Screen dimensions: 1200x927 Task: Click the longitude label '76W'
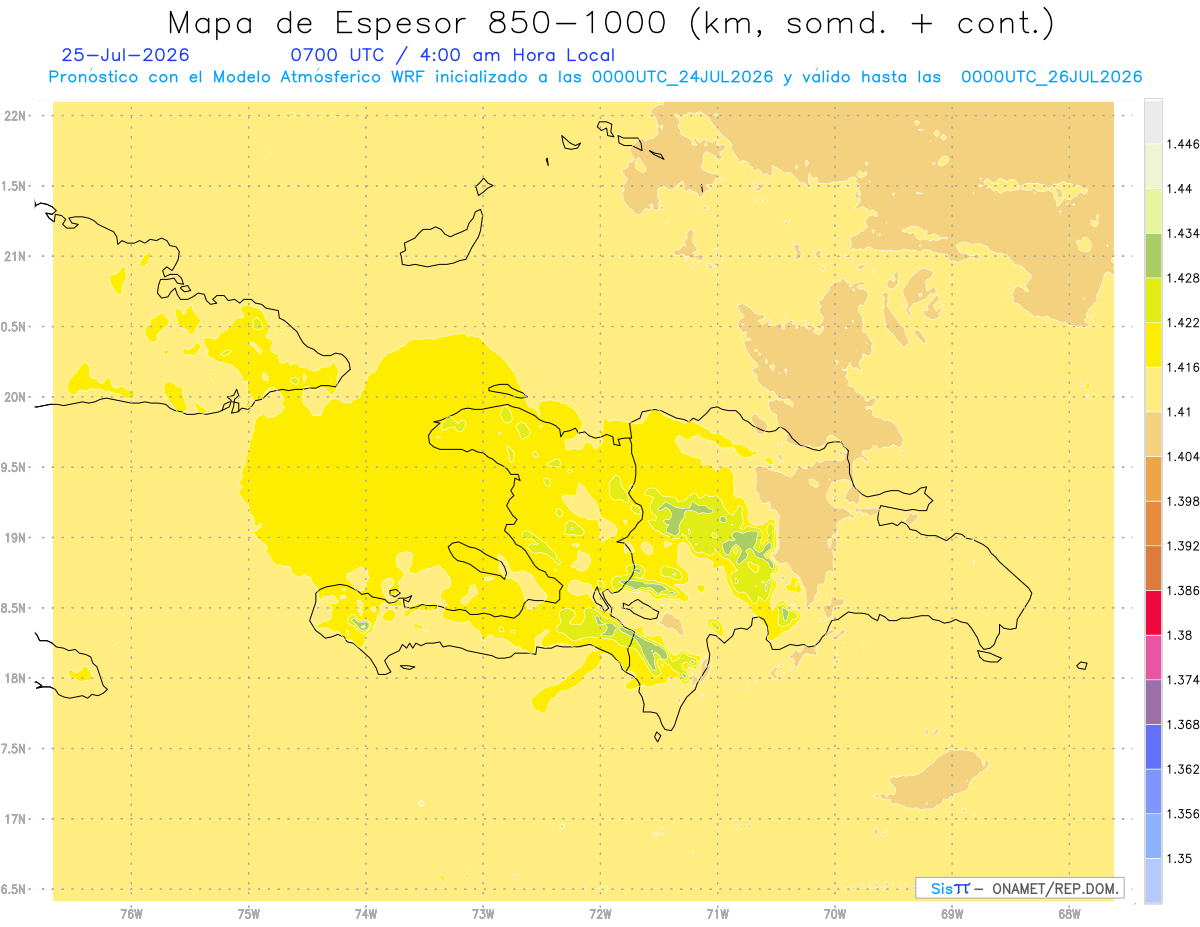pyautogui.click(x=132, y=914)
